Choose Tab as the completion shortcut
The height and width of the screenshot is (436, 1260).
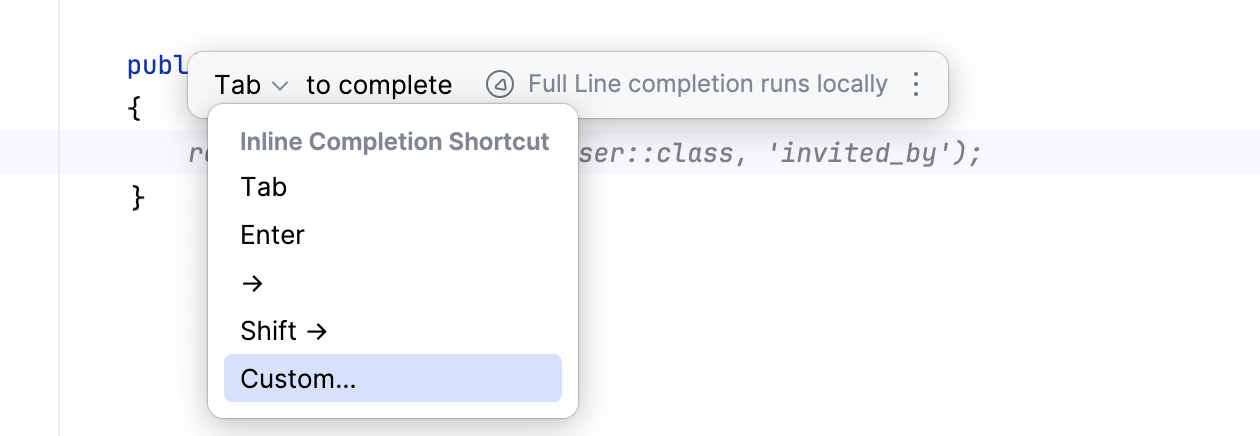click(x=264, y=187)
